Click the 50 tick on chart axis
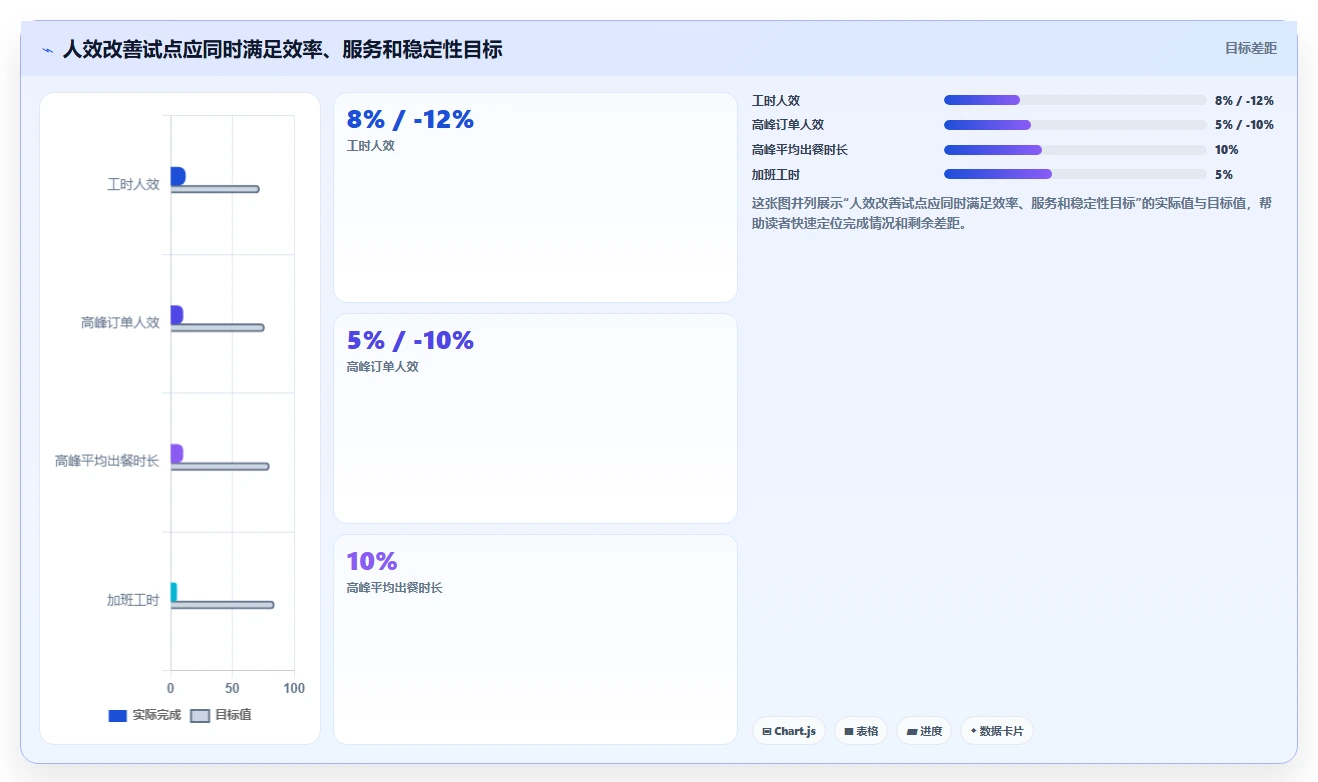Image resolution: width=1318 pixels, height=782 pixels. pos(232,688)
